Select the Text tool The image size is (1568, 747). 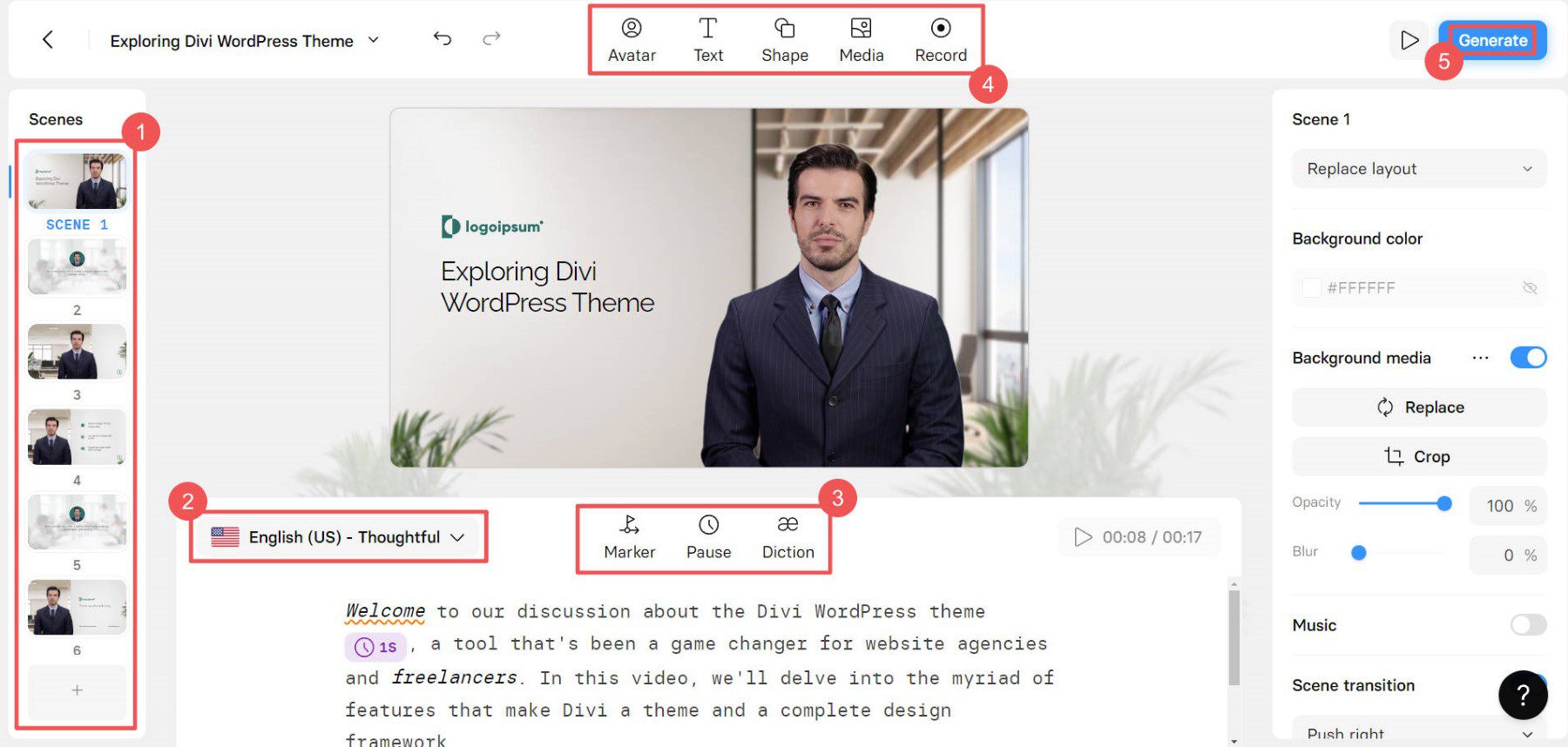click(x=708, y=40)
